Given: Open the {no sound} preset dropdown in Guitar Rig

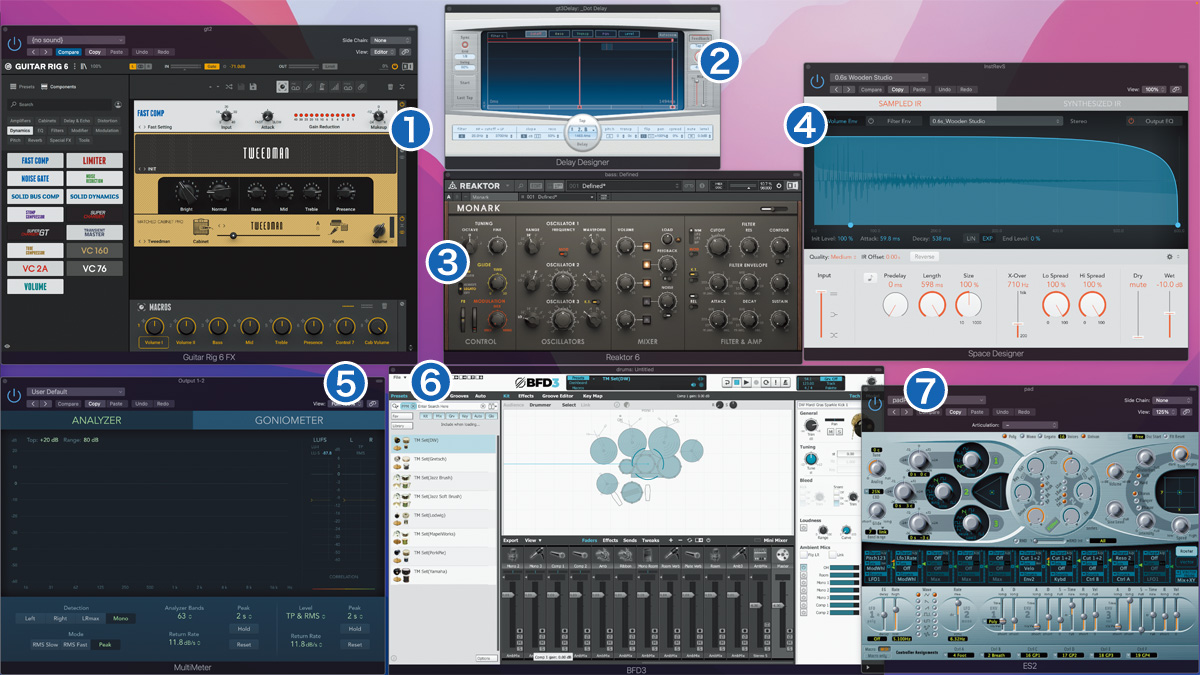Looking at the screenshot, I should tap(76, 40).
